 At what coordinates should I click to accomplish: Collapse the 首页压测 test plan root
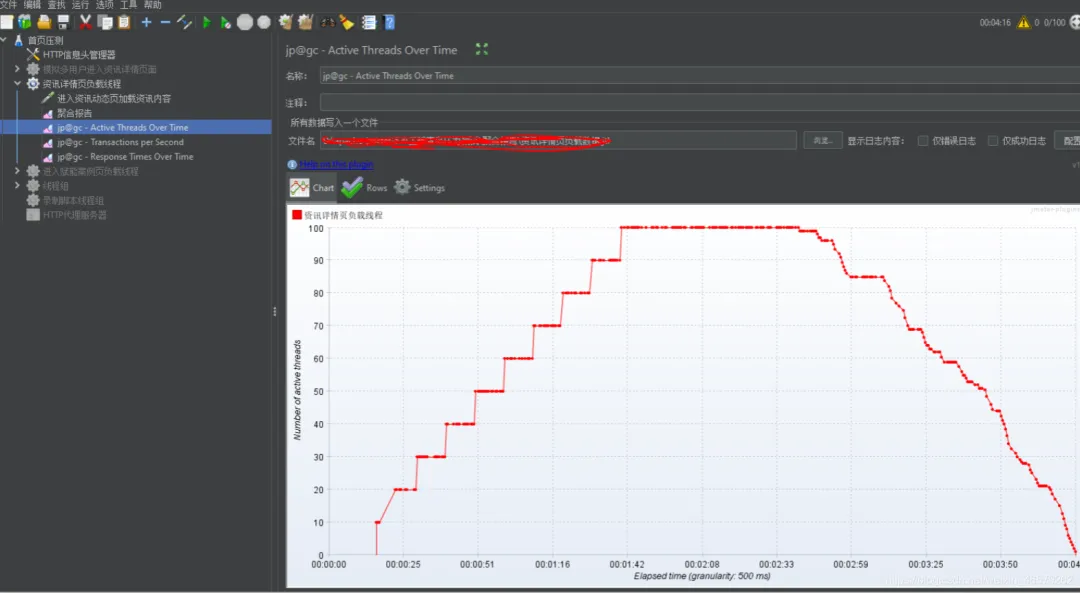(4, 40)
